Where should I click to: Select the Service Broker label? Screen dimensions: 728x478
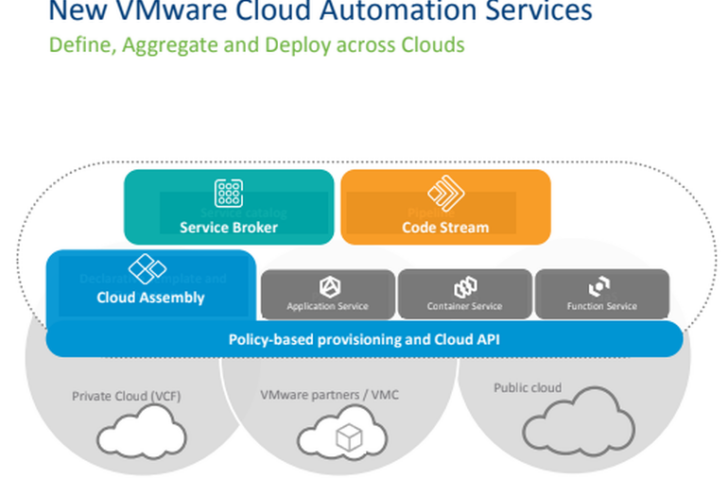228,227
